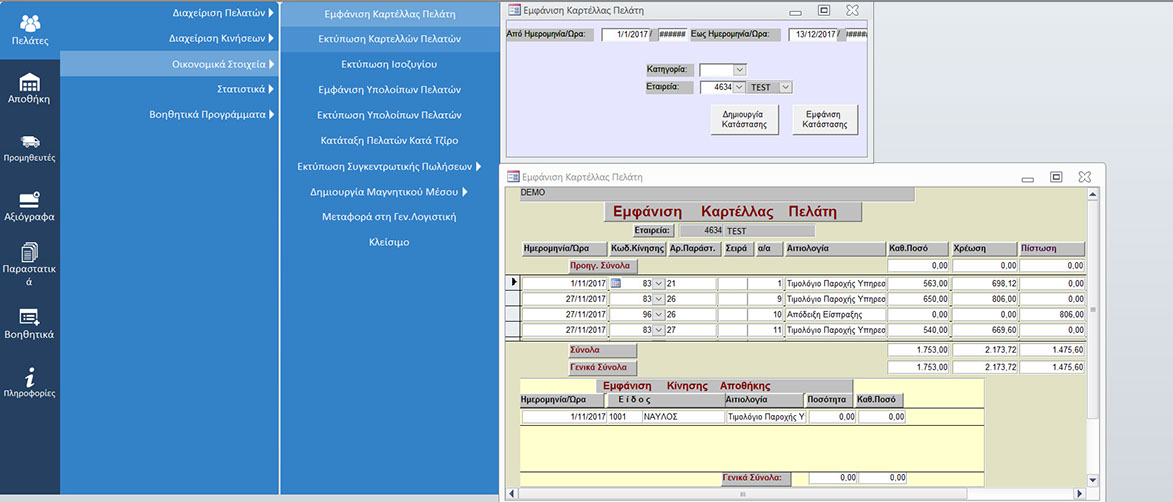This screenshot has width=1173, height=502.
Task: Open the Εταιρεία code 4634 dropdown
Action: (740, 87)
